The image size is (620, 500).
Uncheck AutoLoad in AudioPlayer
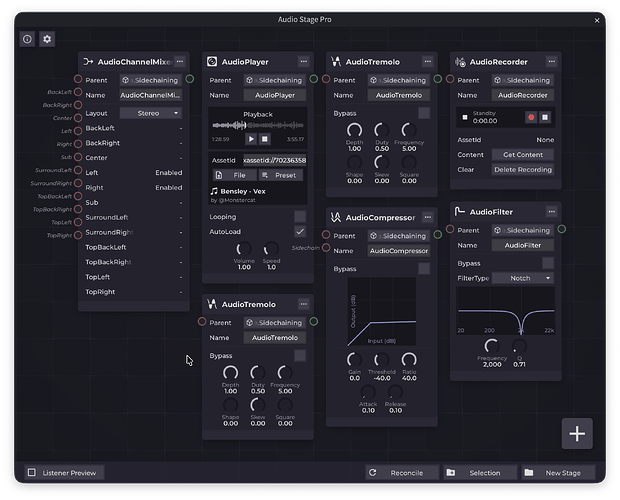[300, 232]
